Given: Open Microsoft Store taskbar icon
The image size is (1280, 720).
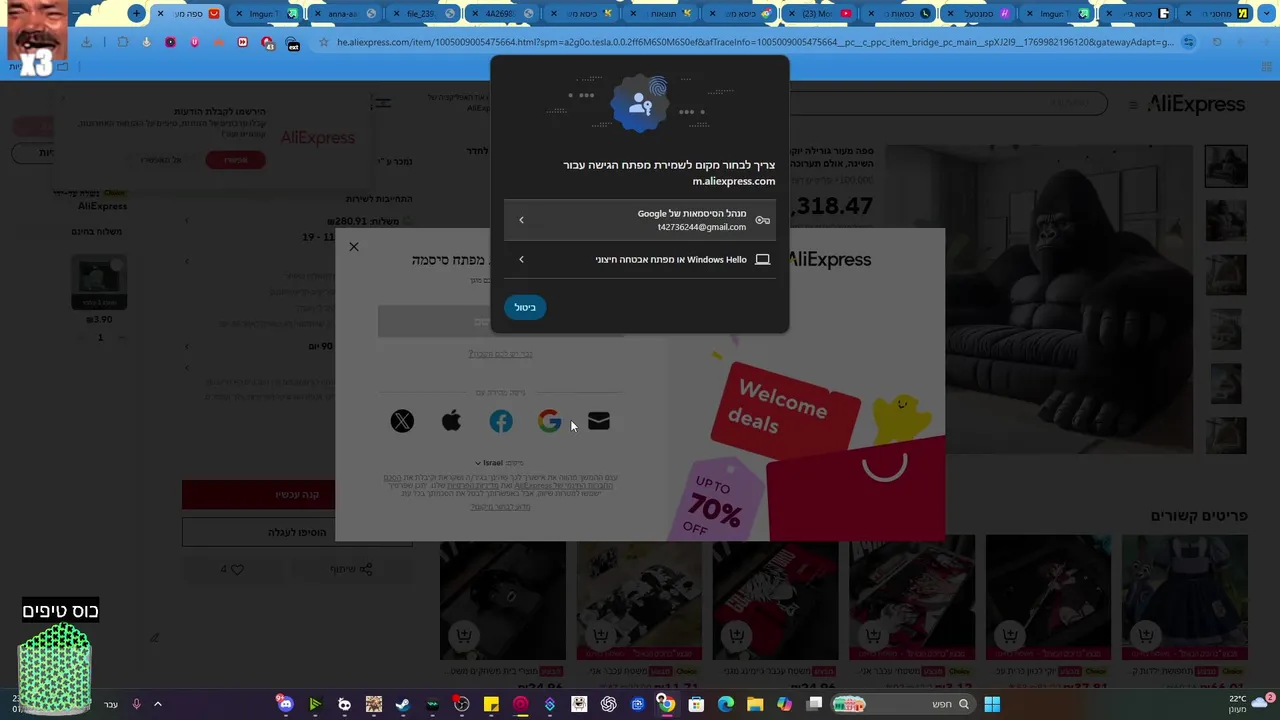Looking at the screenshot, I should 696,705.
